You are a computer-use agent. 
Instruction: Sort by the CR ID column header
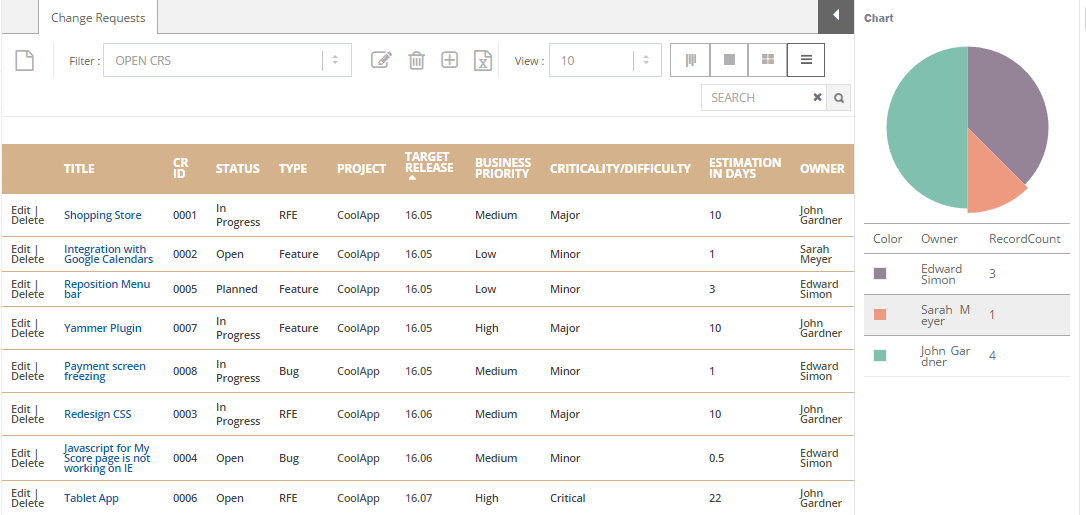pos(180,169)
